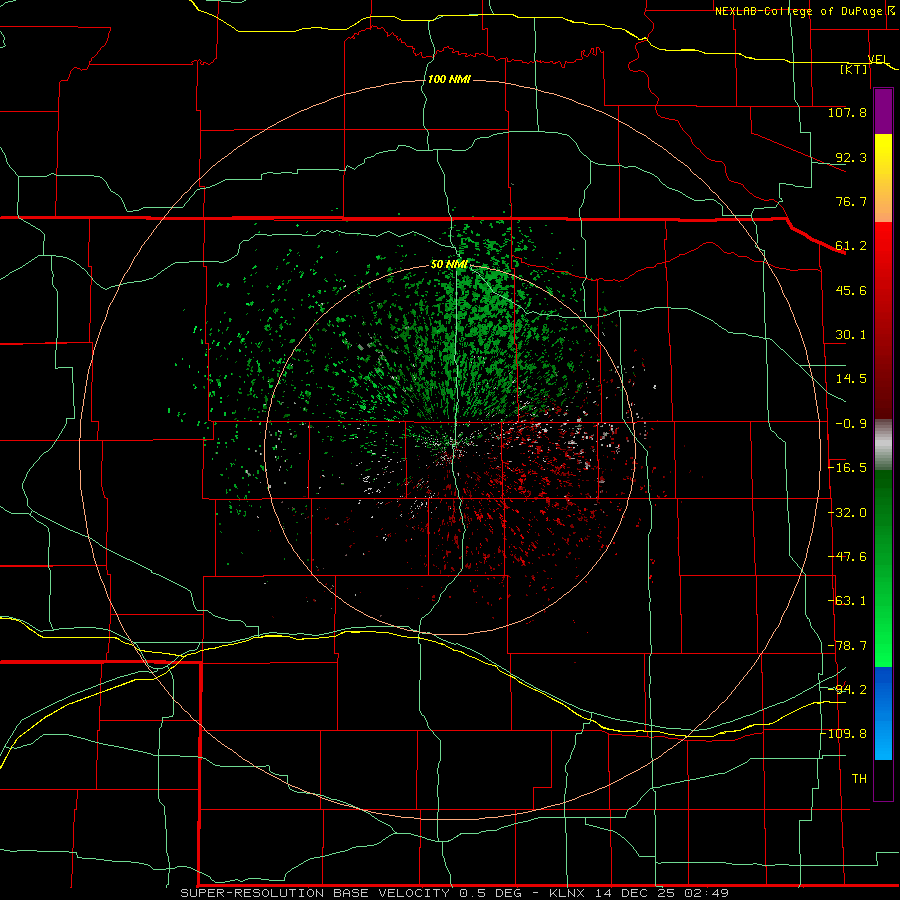Click the -78.7 legend value

(848, 646)
